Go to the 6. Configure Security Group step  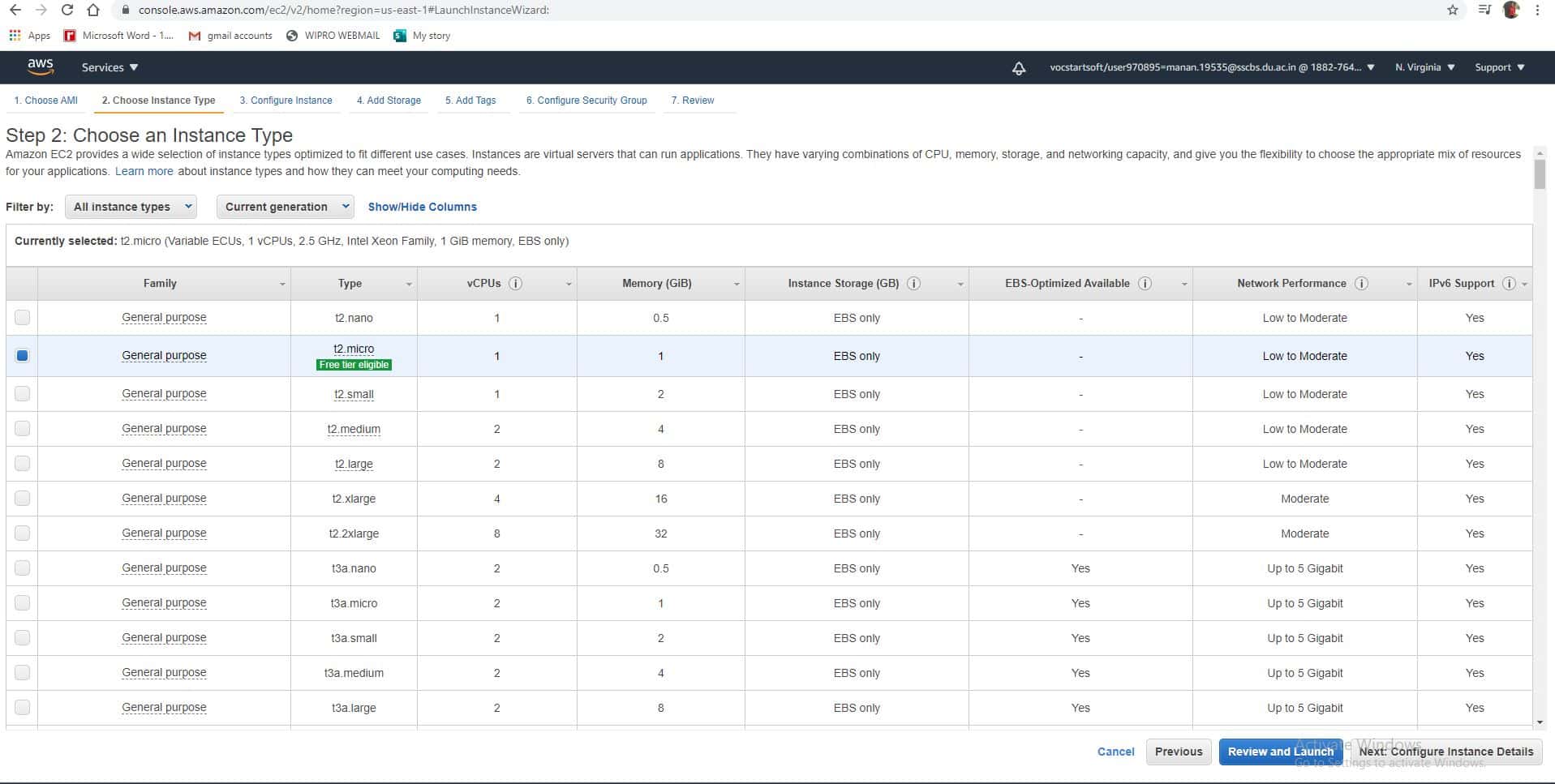tap(586, 101)
